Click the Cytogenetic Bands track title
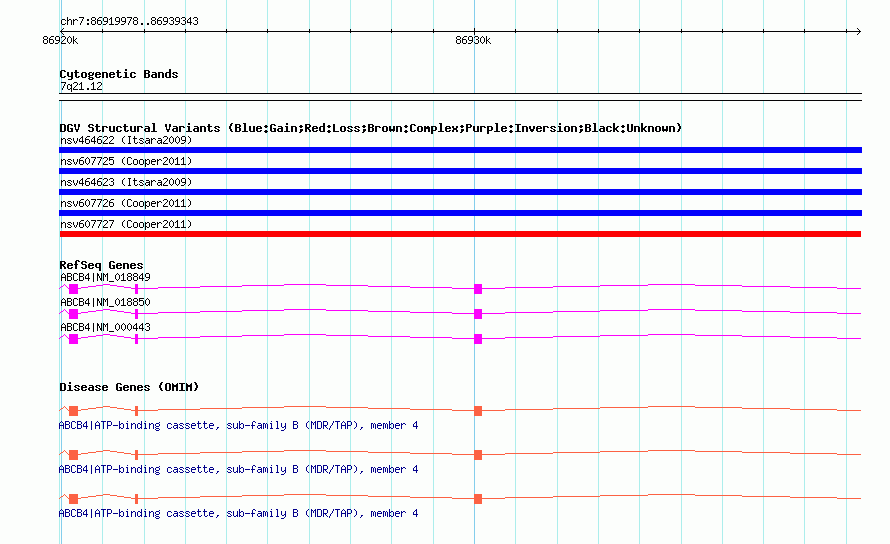This screenshot has width=890, height=544. [119, 74]
